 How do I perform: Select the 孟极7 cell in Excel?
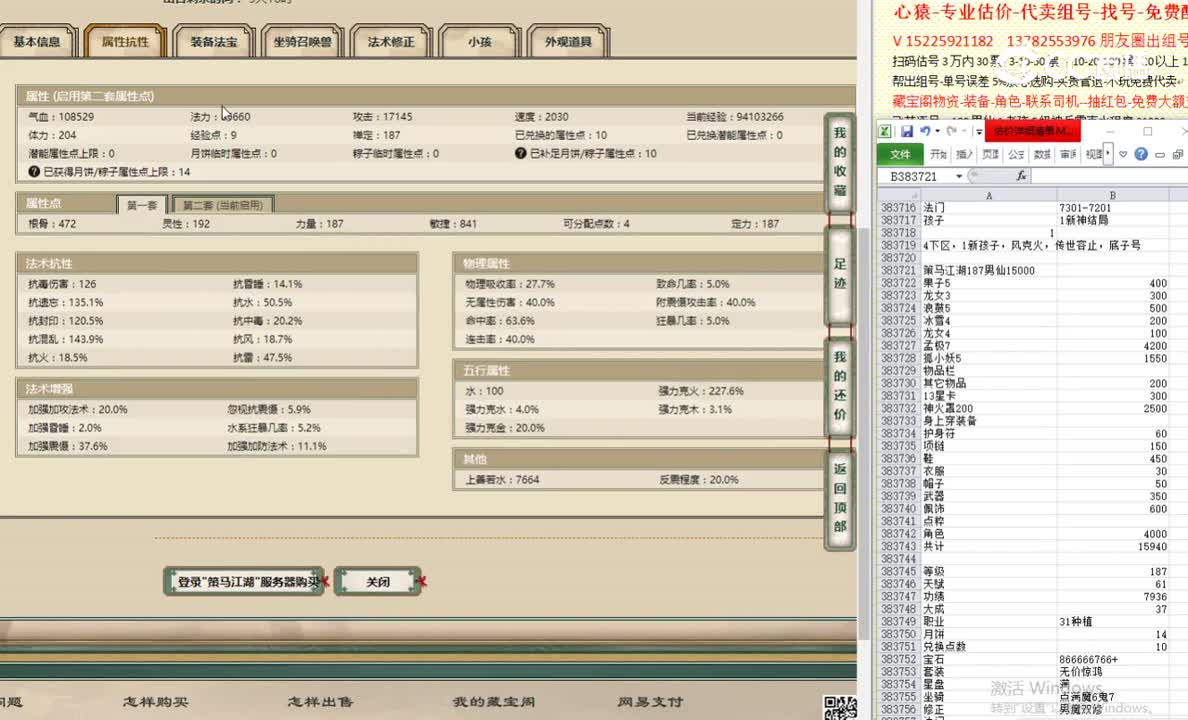point(989,346)
